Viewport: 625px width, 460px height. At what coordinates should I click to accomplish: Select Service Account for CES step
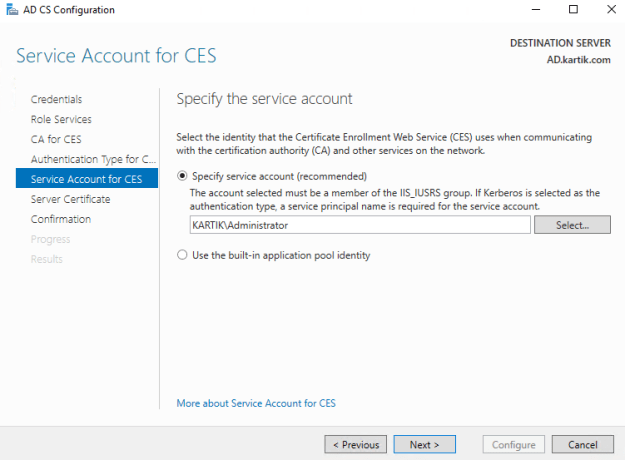click(87, 178)
